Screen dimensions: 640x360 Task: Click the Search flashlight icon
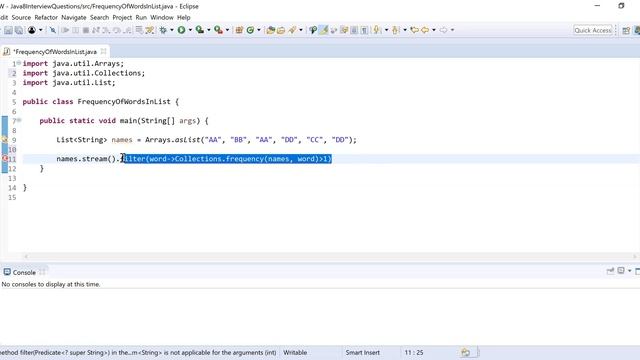(292, 30)
